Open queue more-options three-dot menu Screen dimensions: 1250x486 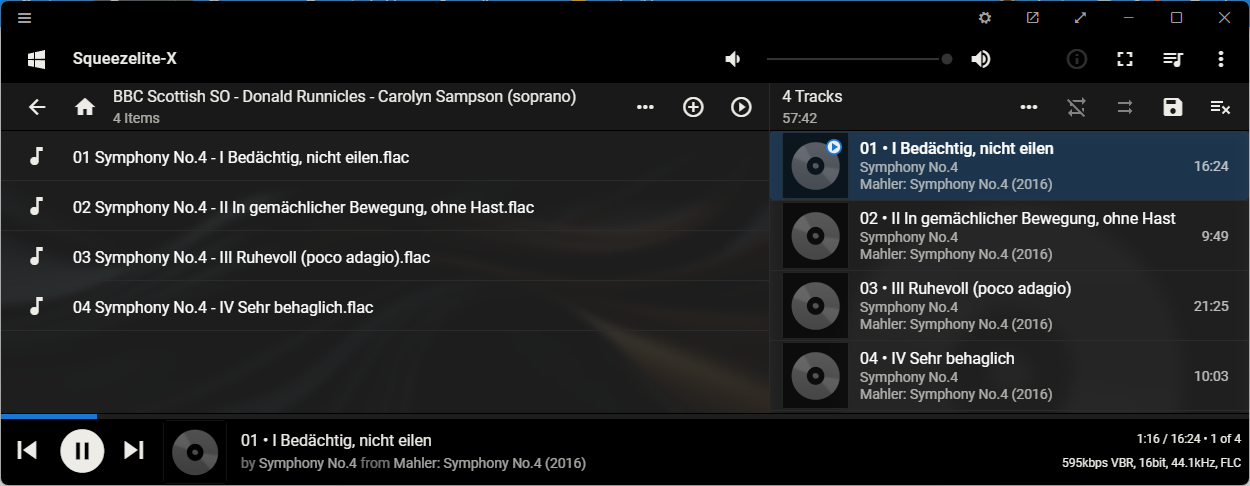pyautogui.click(x=1029, y=107)
